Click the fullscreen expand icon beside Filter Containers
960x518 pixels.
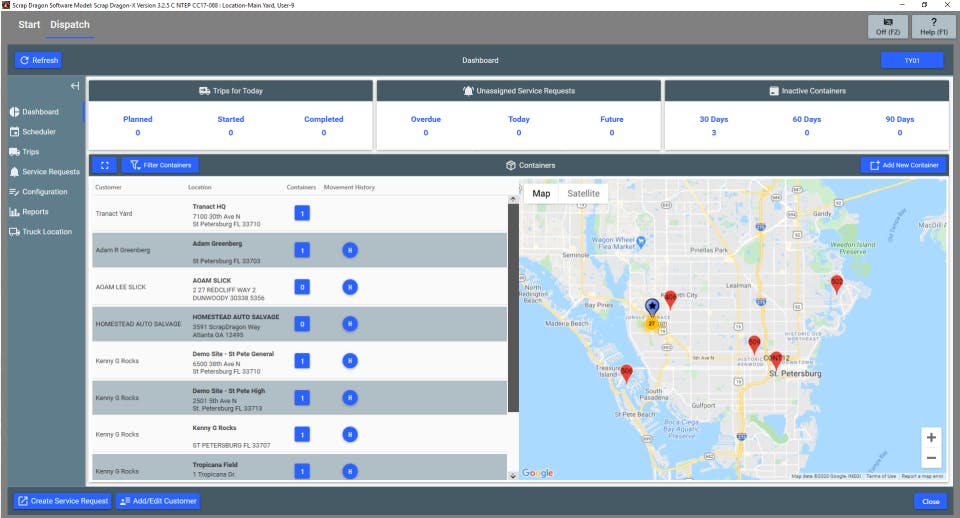(x=103, y=165)
